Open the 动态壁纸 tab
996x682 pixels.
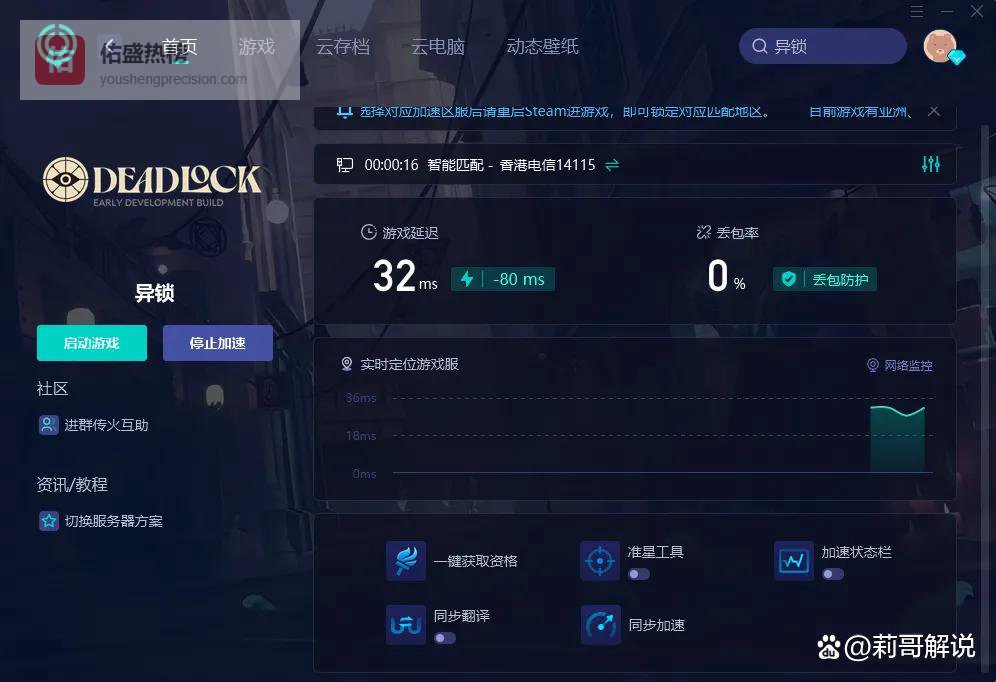(542, 46)
